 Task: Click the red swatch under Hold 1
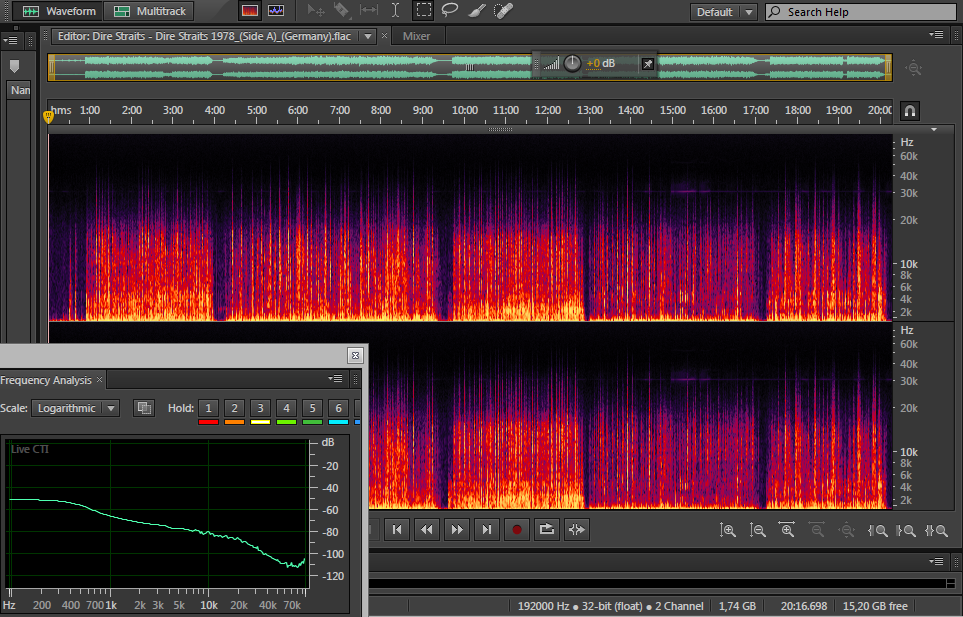[208, 422]
